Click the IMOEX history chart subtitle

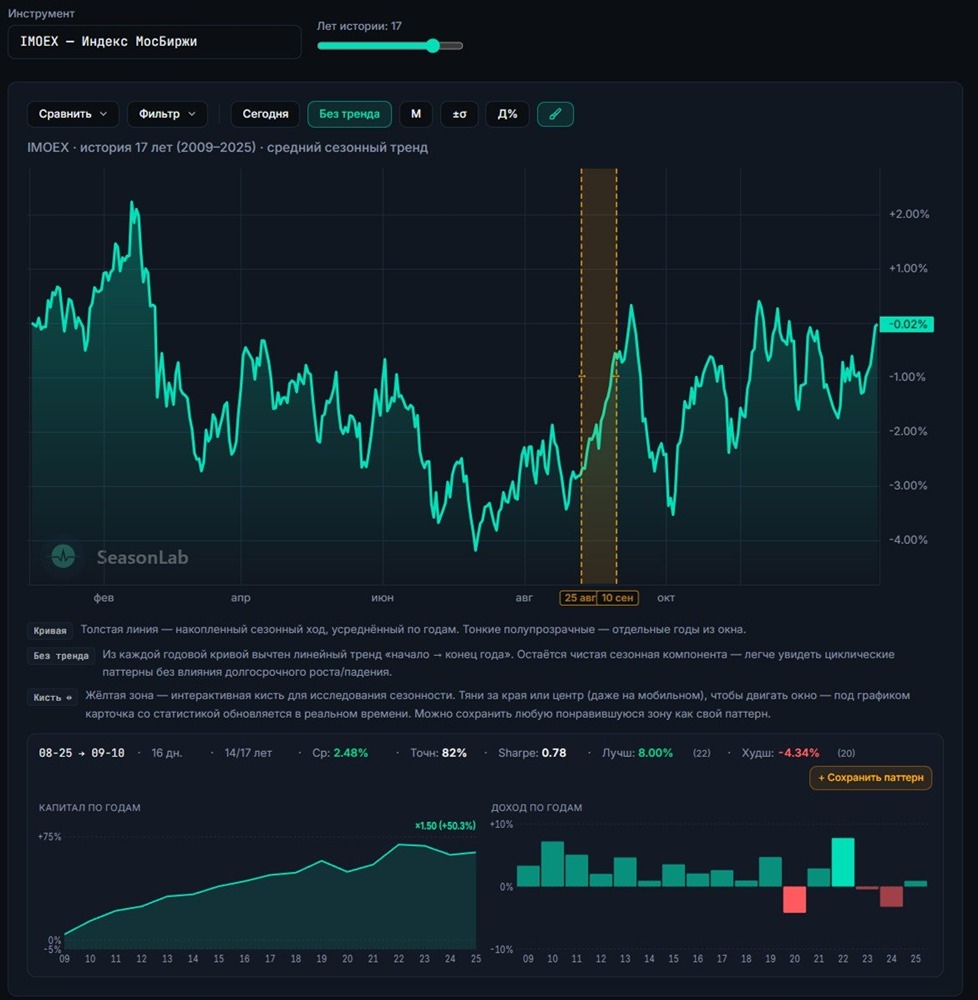[x=228, y=147]
